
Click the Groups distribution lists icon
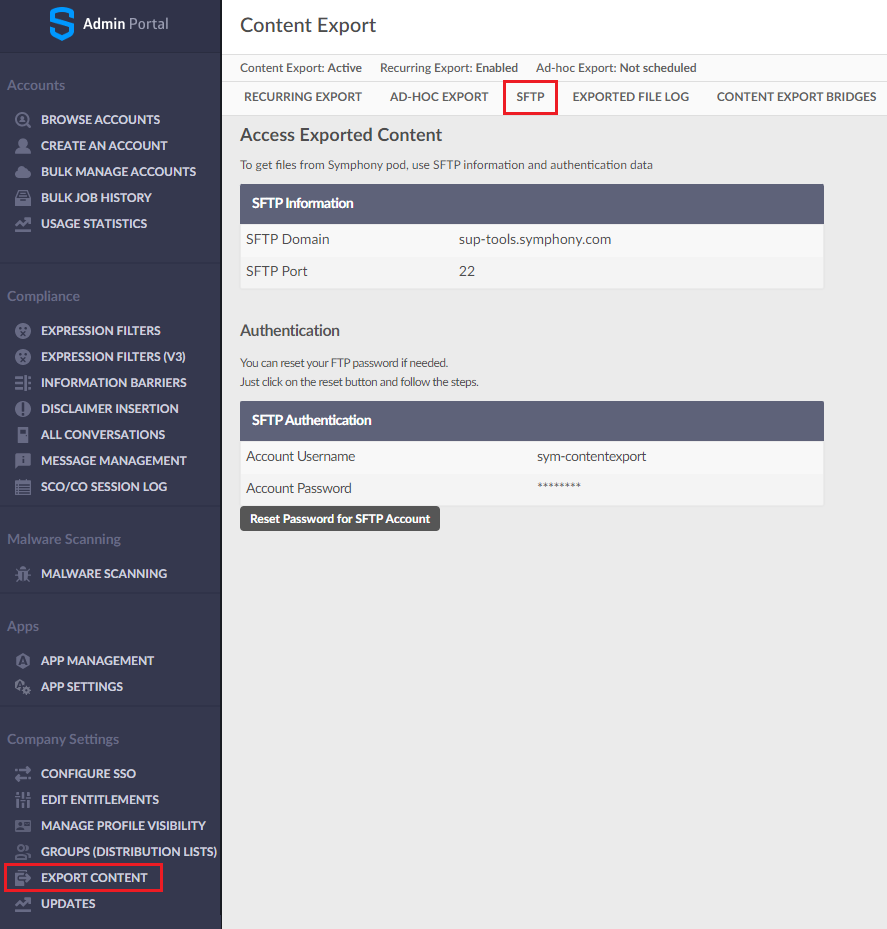click(23, 852)
